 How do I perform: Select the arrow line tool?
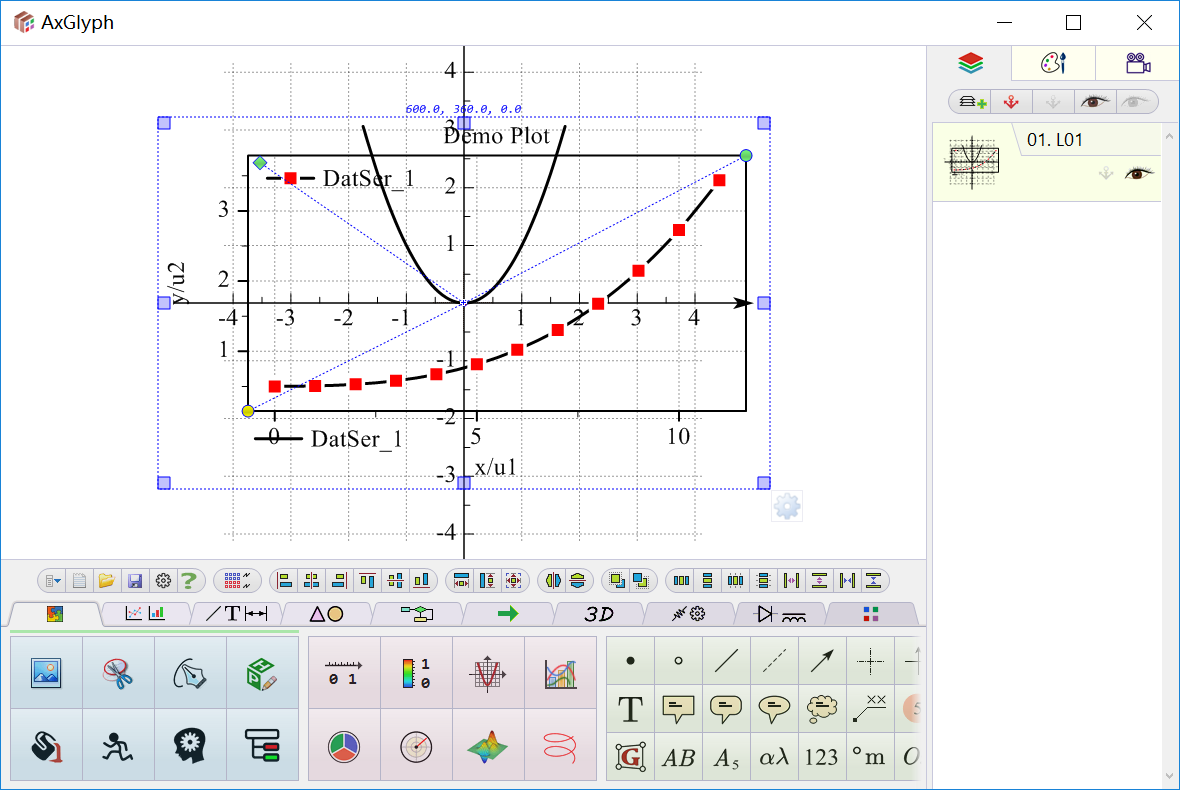pos(822,661)
